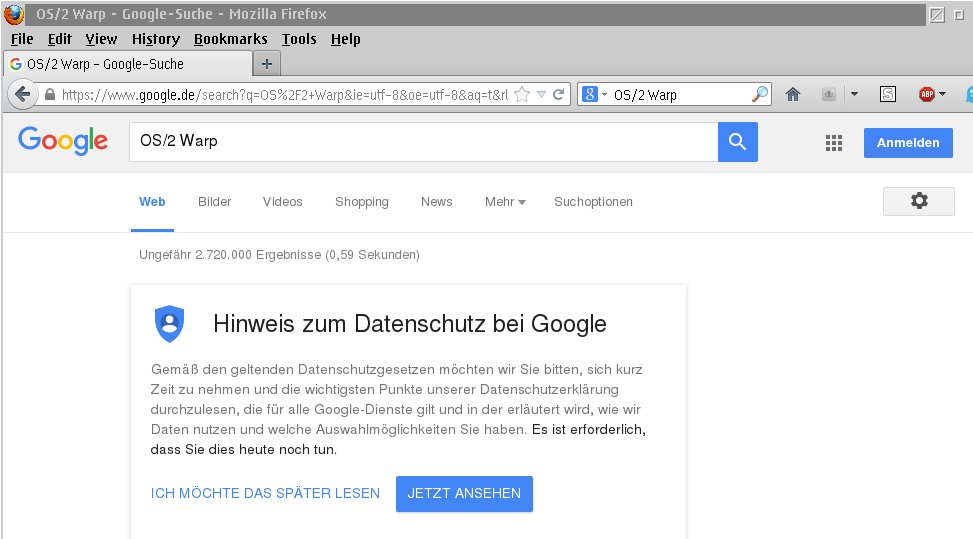Open the dropdown arrow next to downloads icon
The width and height of the screenshot is (973, 539).
(854, 94)
